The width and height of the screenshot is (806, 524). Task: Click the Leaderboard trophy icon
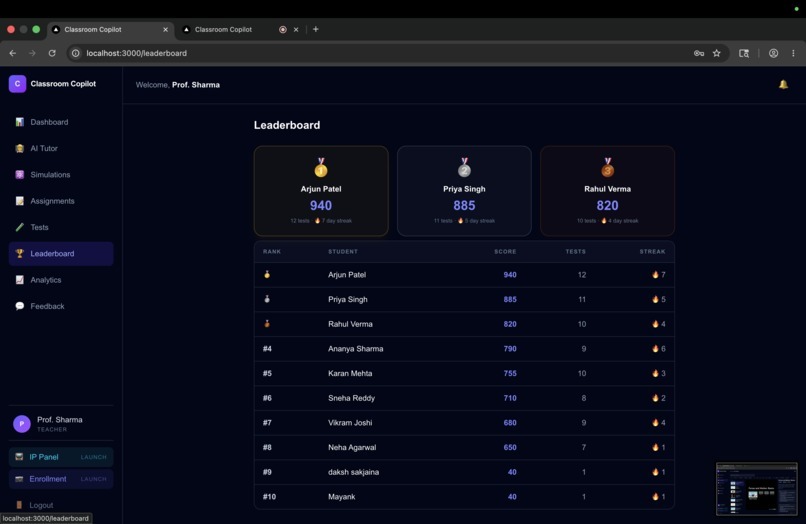point(20,254)
